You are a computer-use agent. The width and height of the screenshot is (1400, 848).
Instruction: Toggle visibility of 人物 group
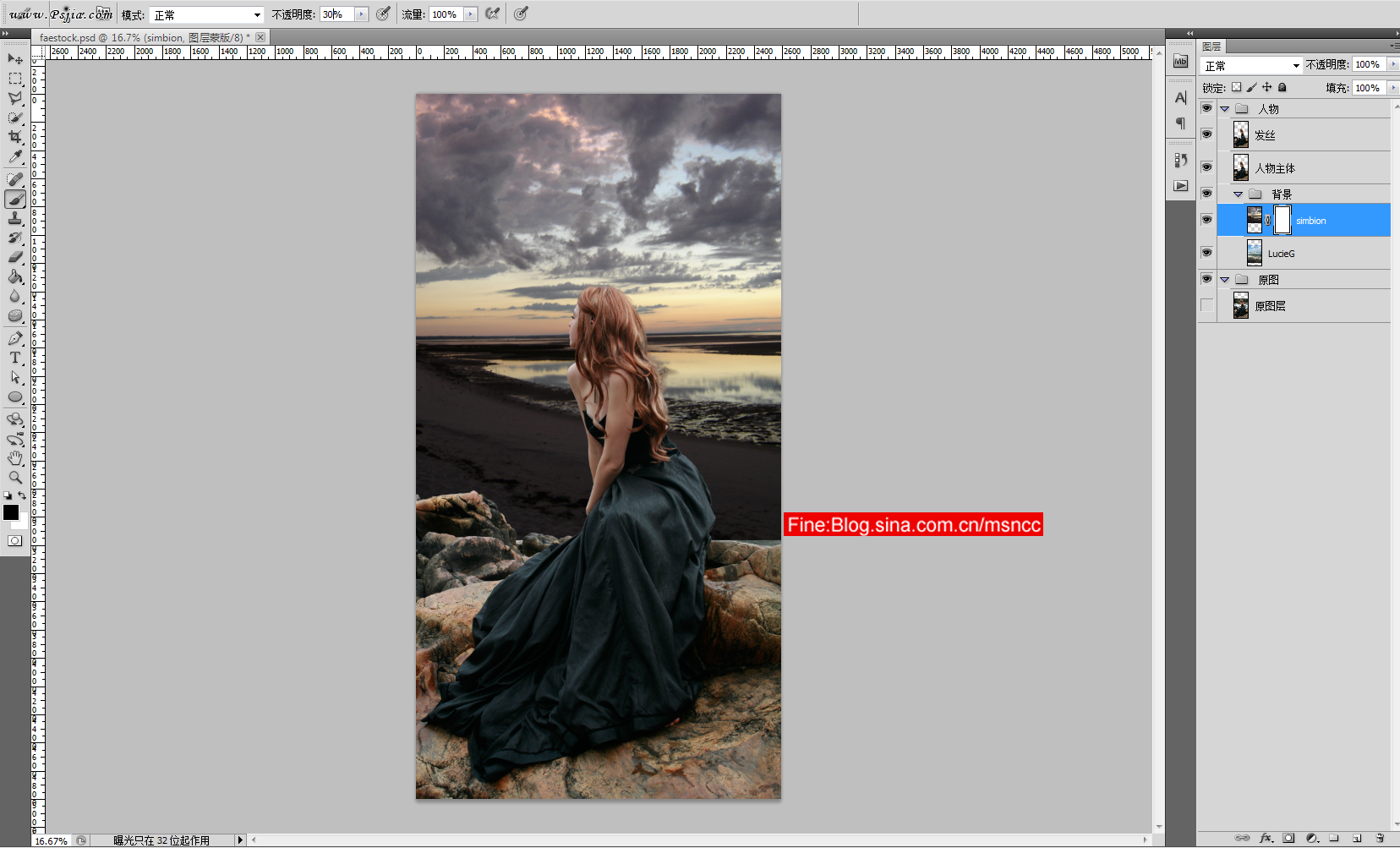point(1206,108)
